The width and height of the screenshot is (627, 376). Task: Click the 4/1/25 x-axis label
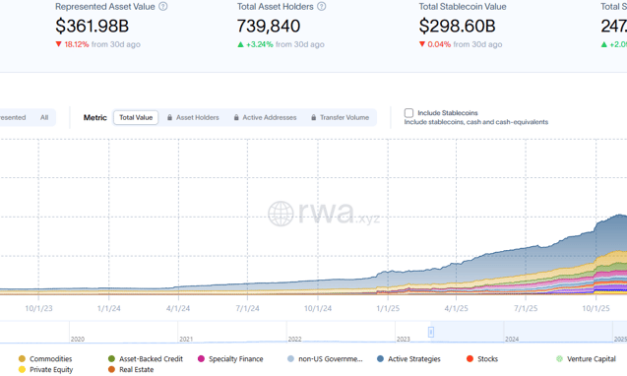pos(456,308)
